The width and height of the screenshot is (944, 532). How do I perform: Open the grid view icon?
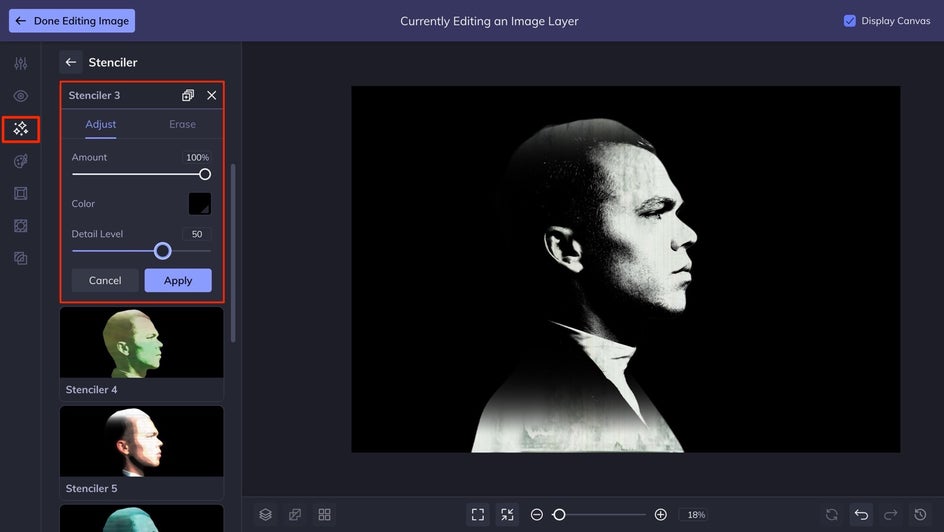[324, 515]
